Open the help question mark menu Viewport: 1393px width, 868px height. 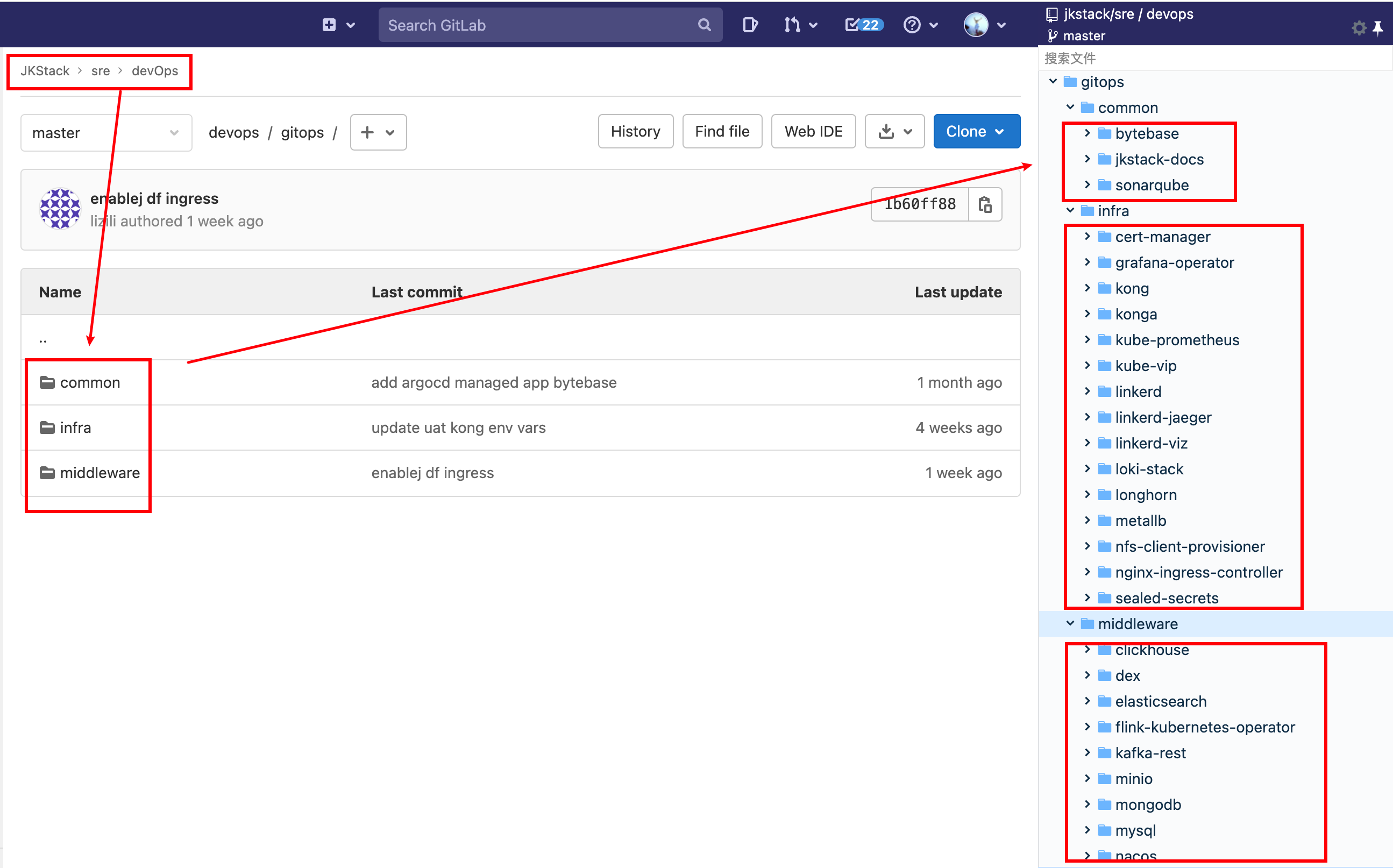click(x=920, y=25)
